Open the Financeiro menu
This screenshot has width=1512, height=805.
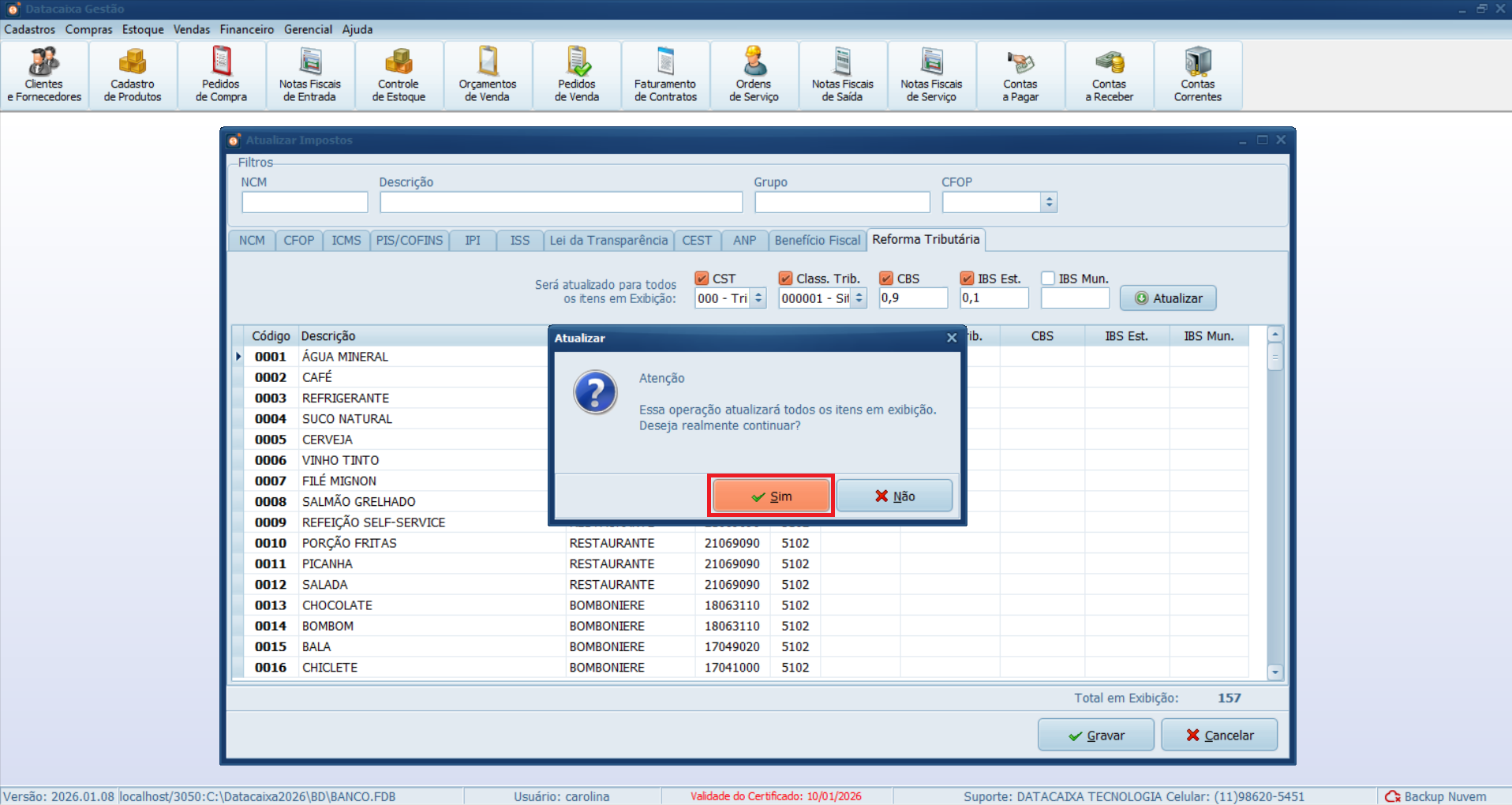click(x=246, y=29)
